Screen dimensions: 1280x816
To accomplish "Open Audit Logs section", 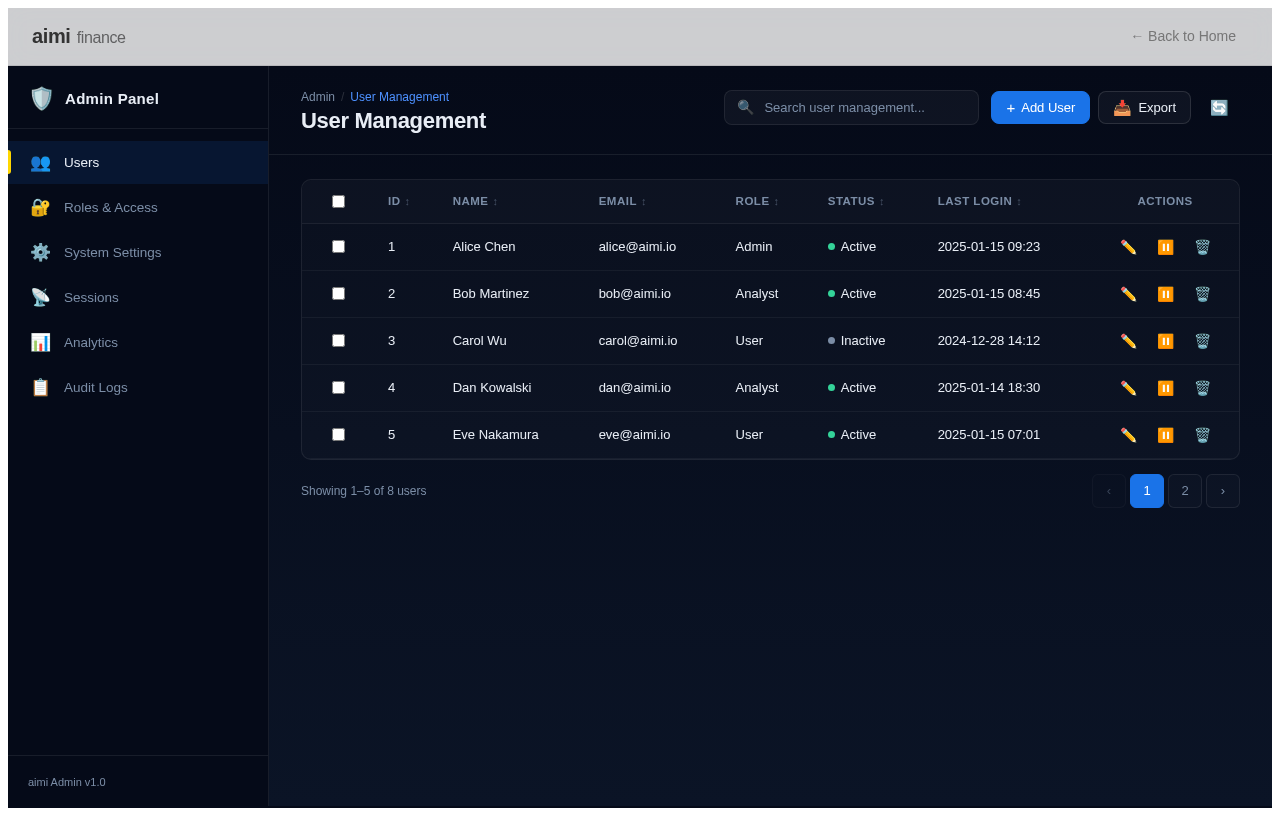I will point(138,387).
